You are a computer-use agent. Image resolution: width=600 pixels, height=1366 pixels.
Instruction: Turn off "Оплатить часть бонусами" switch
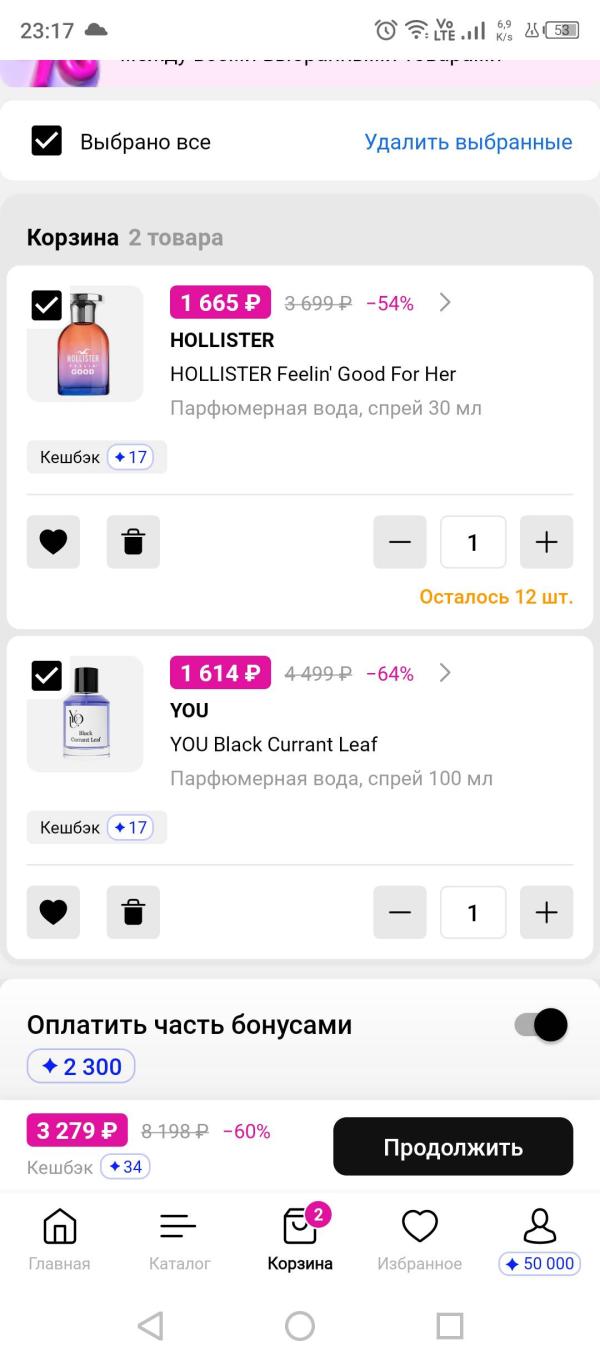point(541,1025)
